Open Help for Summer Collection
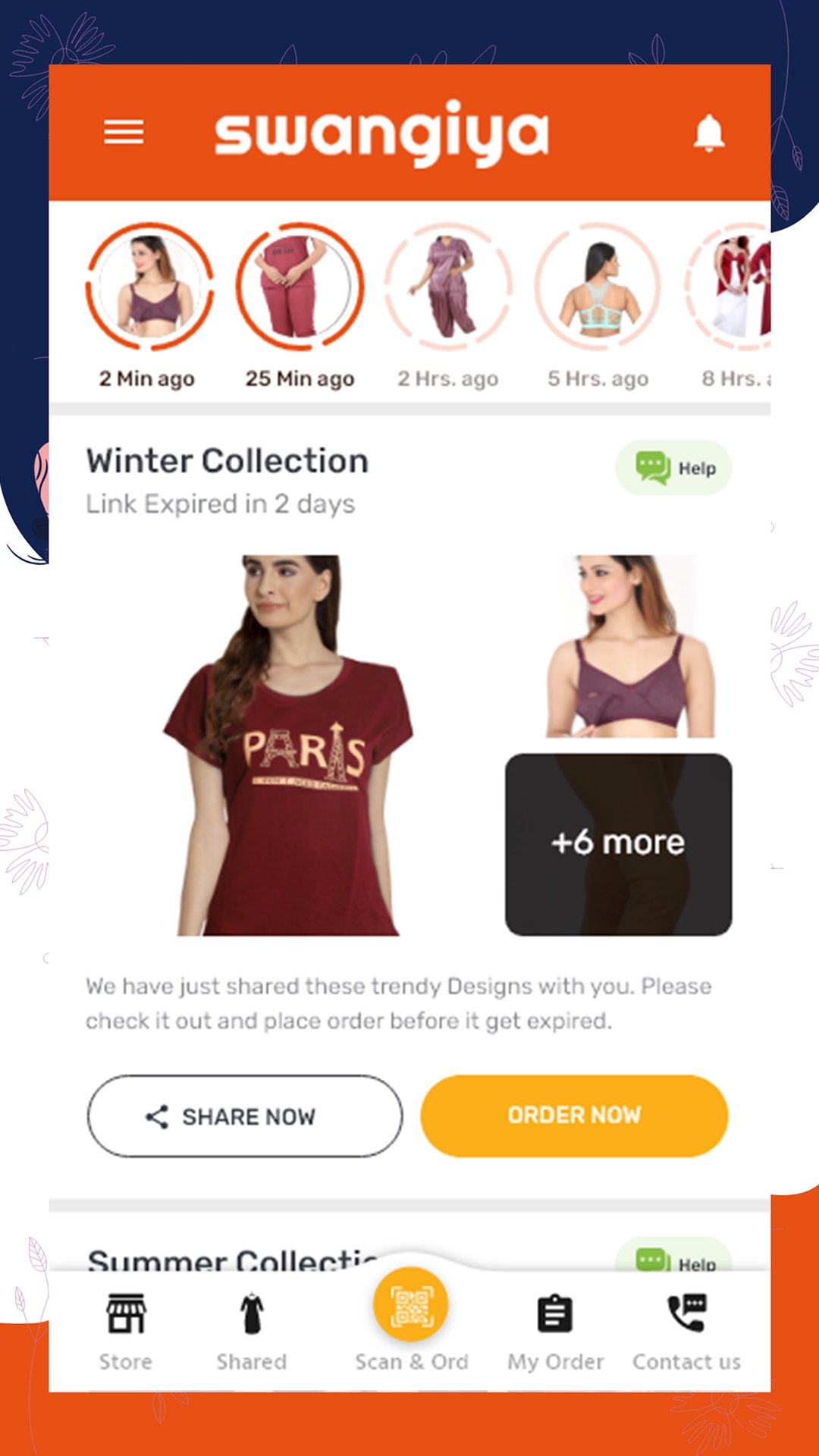This screenshot has width=819, height=1456. [x=673, y=1256]
